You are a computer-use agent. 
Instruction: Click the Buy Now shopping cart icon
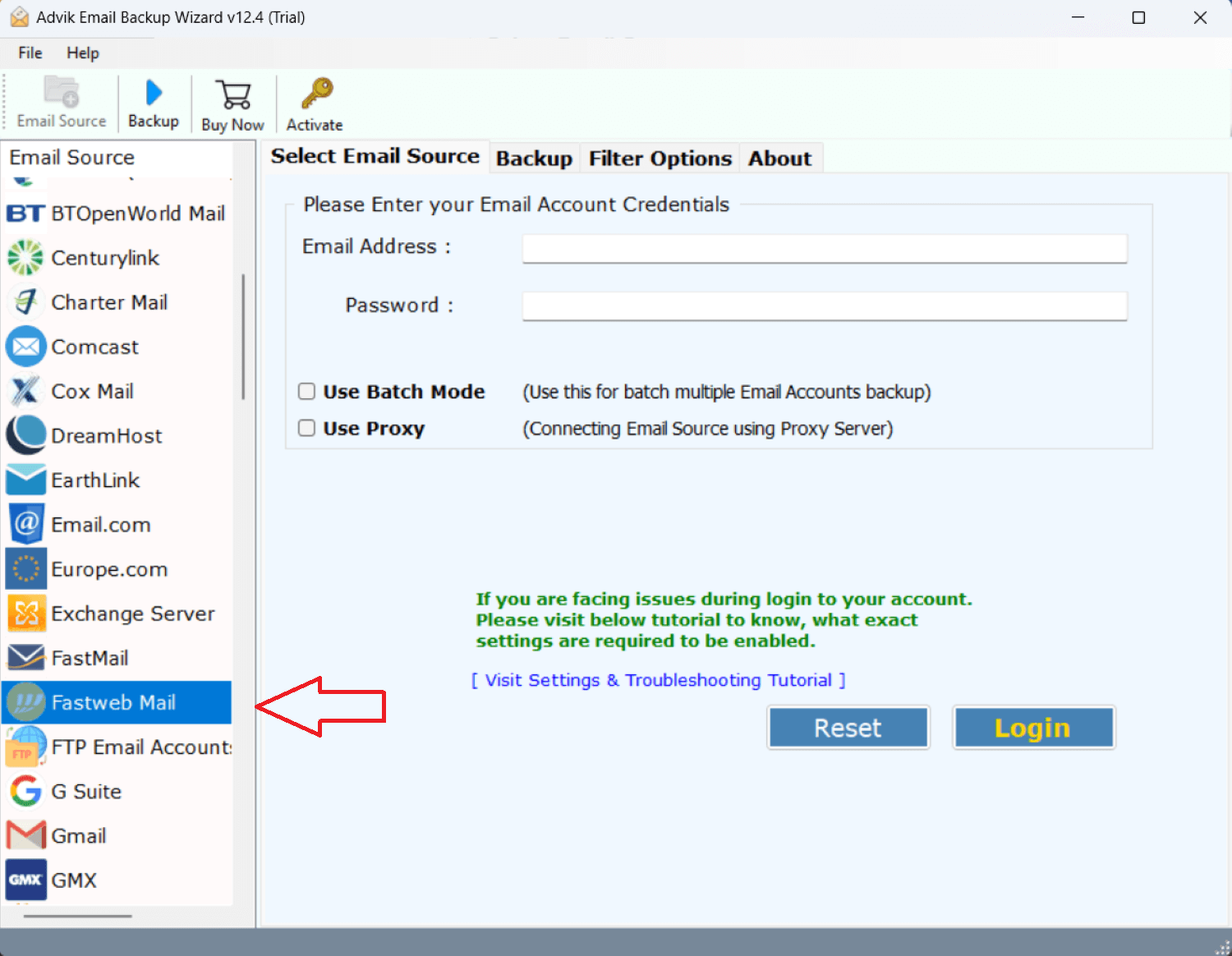[234, 95]
